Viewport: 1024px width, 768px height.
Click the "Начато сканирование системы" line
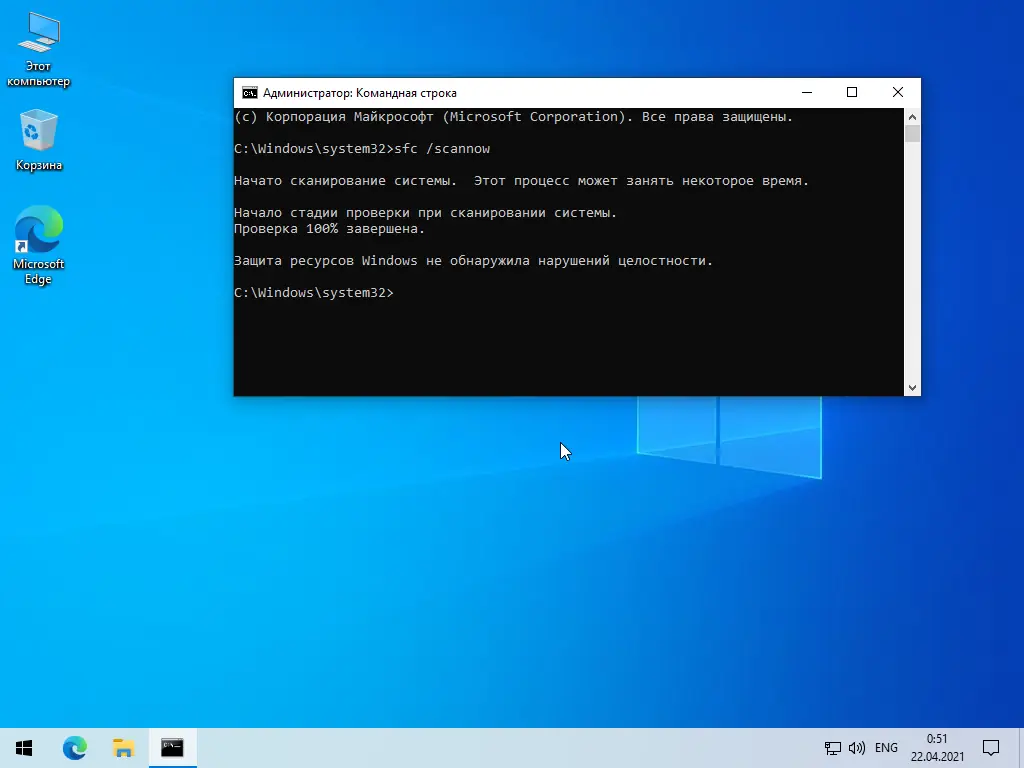pos(521,181)
